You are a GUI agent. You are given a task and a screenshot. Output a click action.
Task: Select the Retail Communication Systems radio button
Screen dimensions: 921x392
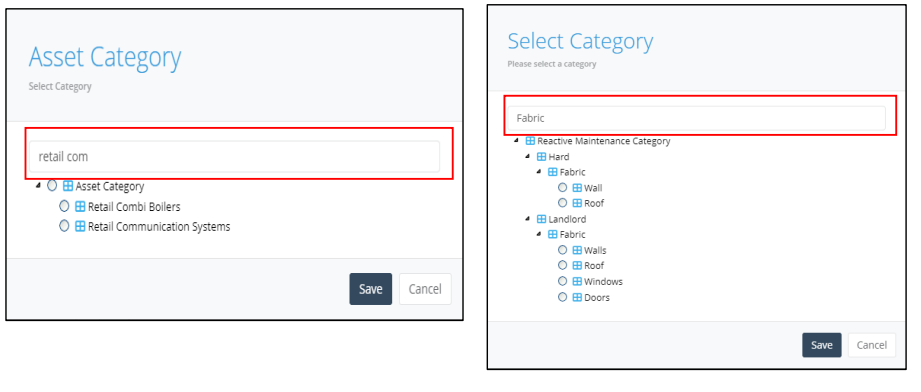65,226
